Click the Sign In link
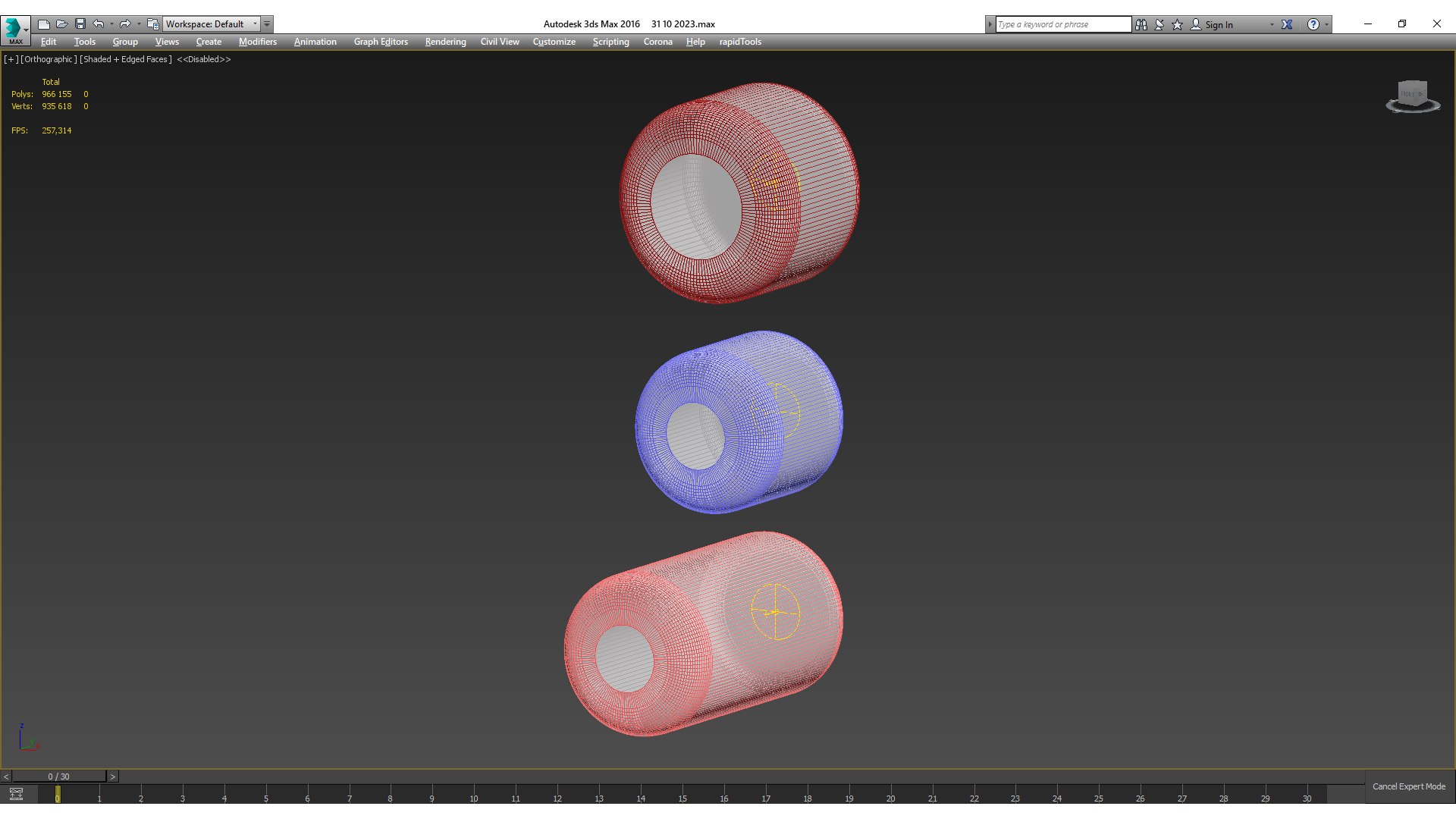Viewport: 1456px width, 819px height. (1218, 24)
